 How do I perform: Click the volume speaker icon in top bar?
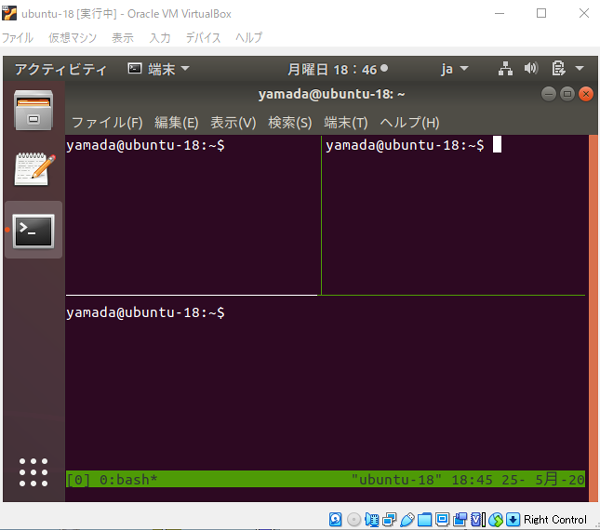pyautogui.click(x=531, y=69)
